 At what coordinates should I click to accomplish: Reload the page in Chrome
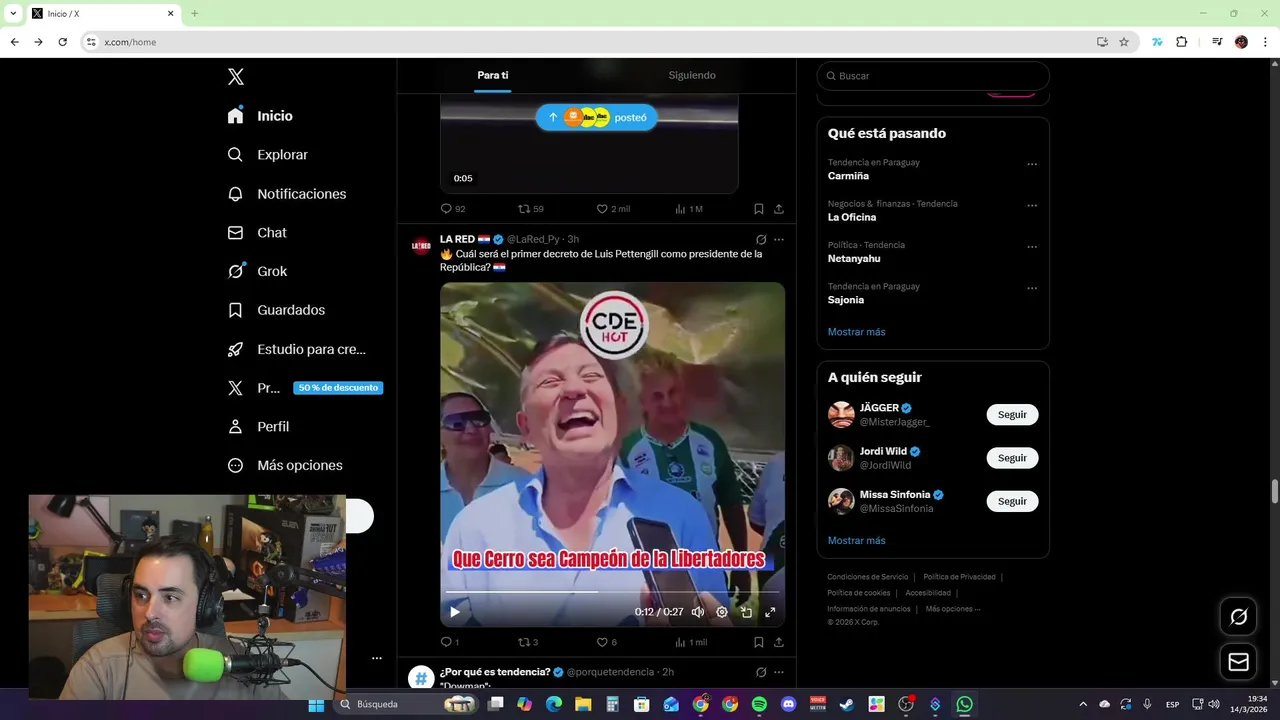(62, 42)
